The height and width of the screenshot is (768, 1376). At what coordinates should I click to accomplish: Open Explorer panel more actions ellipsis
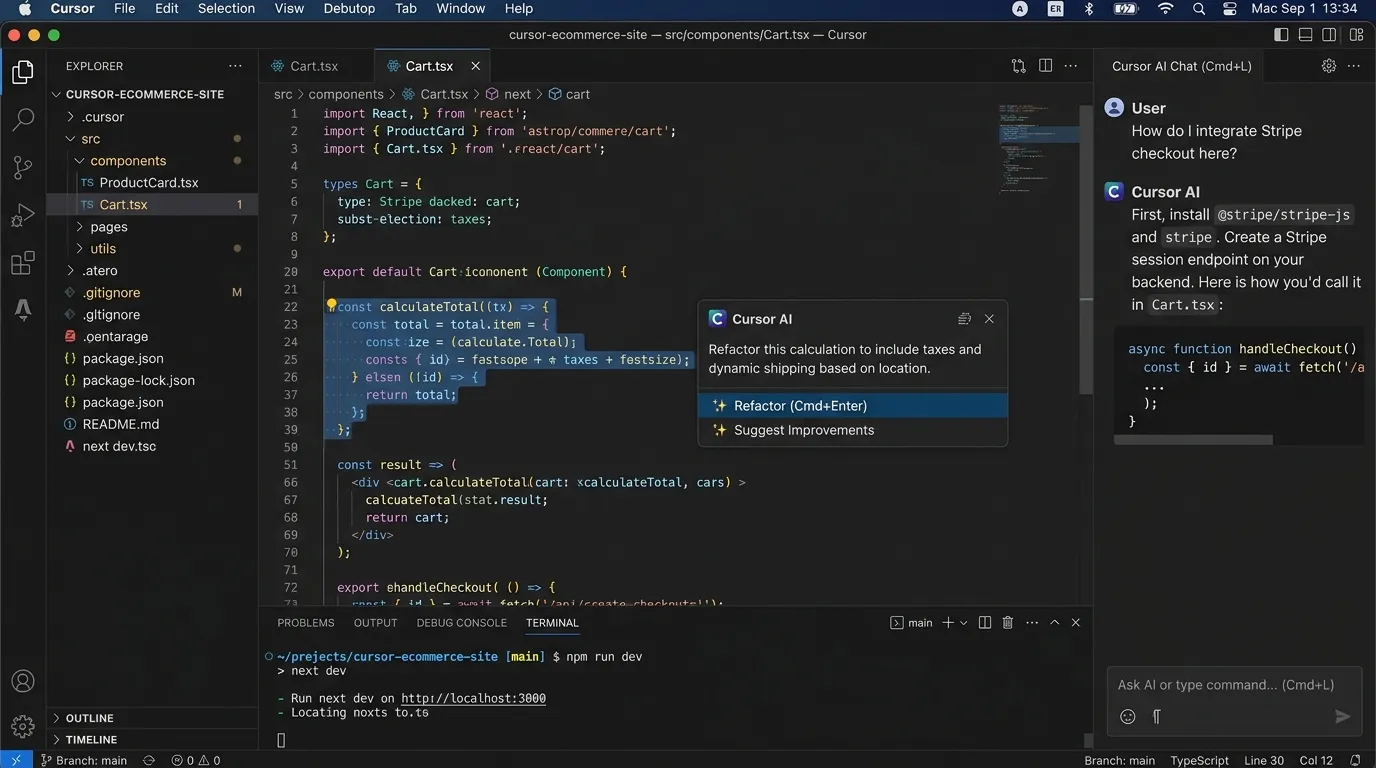pyautogui.click(x=235, y=66)
